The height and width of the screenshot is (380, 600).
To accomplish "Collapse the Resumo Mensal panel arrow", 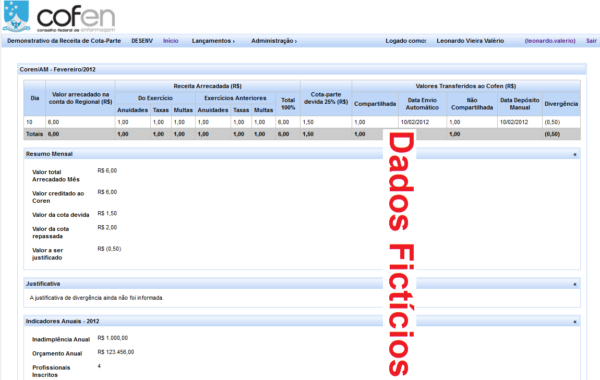I will [x=575, y=154].
